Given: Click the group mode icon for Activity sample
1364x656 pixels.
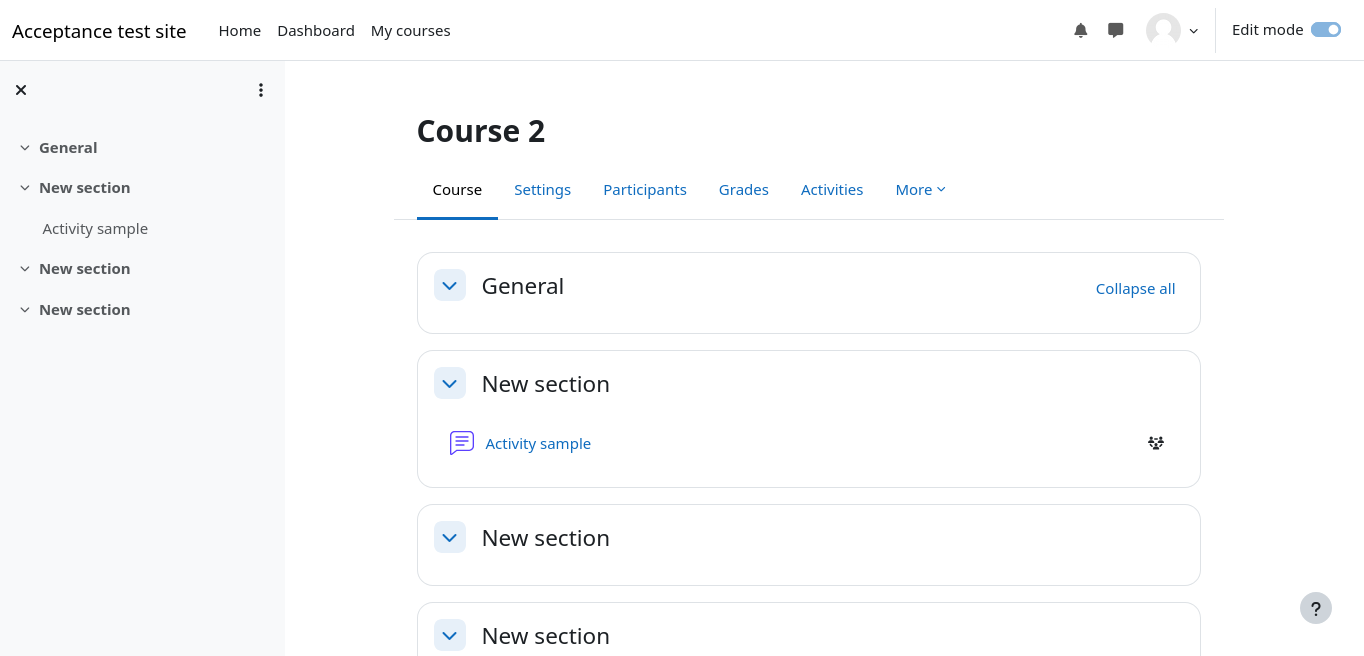Looking at the screenshot, I should (1156, 443).
